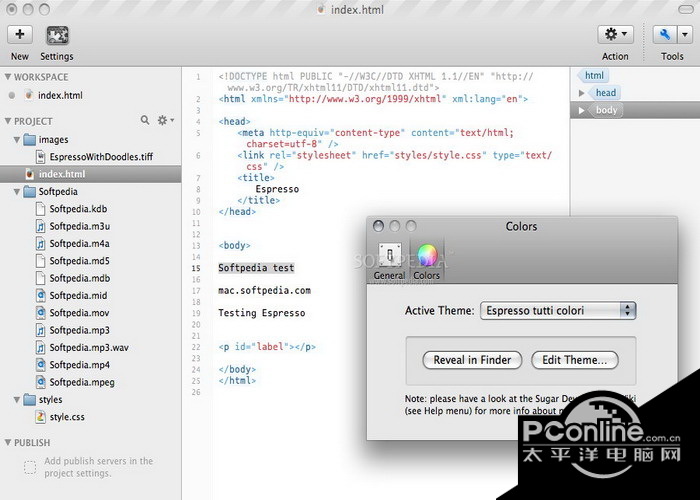Select style.css file icon

pos(41,417)
